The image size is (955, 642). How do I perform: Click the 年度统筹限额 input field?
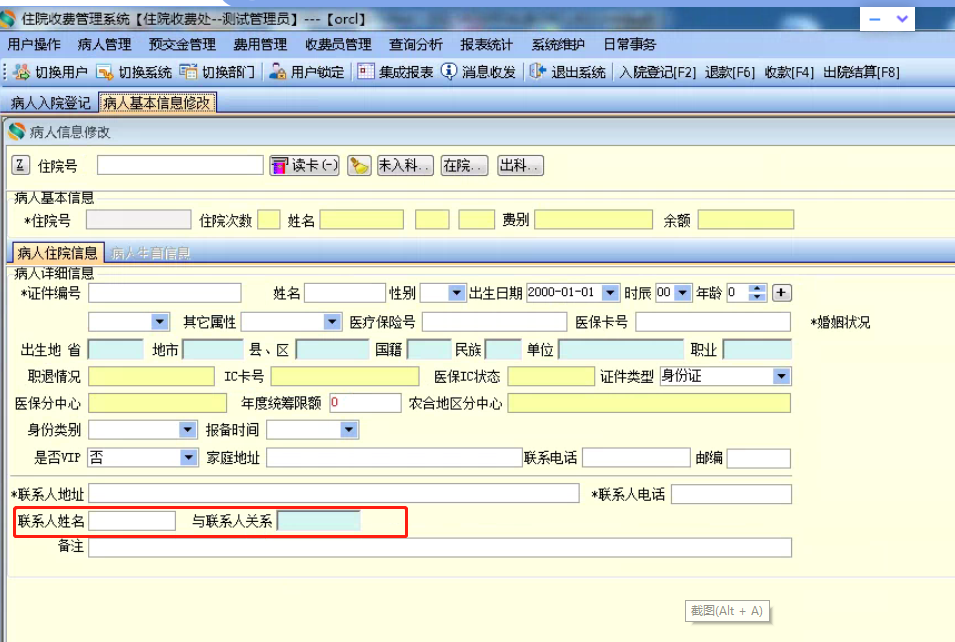pyautogui.click(x=365, y=403)
